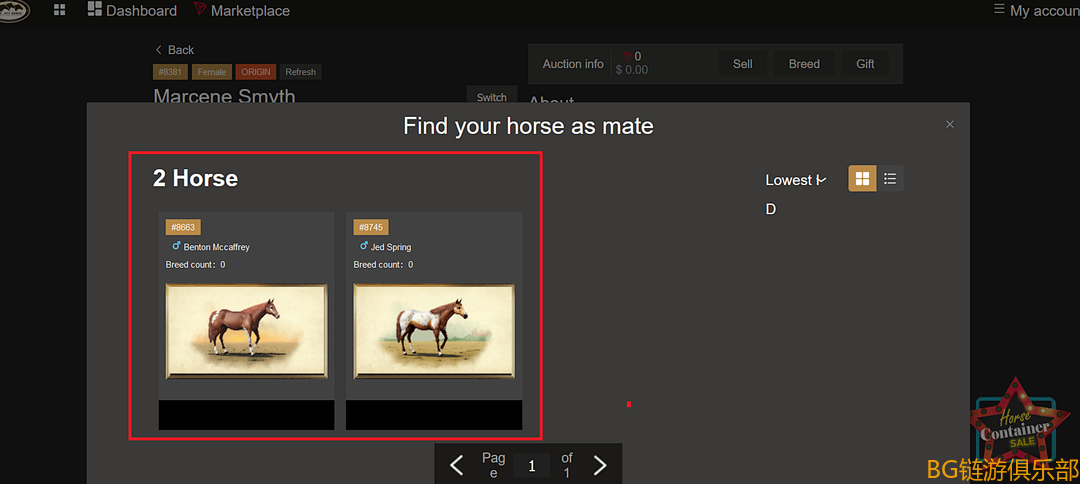Click male icon next to Jed Spring
Screen dimensions: 1080x484
(x=364, y=246)
